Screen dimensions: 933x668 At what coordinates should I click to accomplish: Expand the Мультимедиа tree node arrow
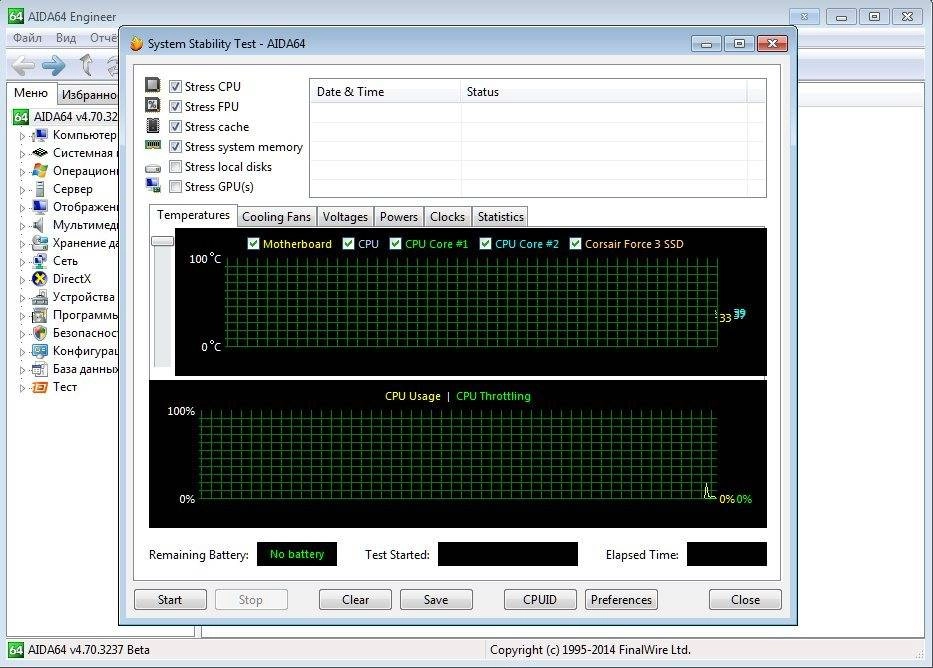[23, 225]
